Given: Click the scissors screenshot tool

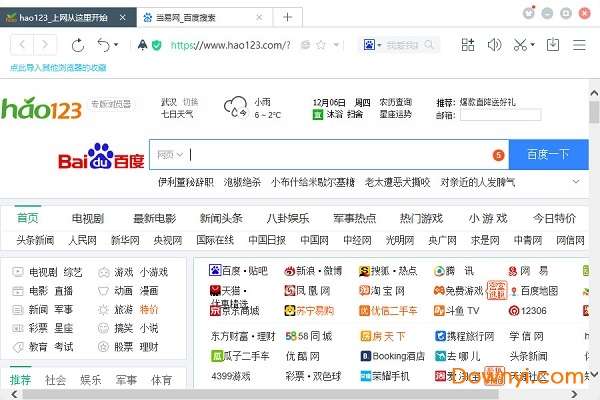Looking at the screenshot, I should point(520,45).
